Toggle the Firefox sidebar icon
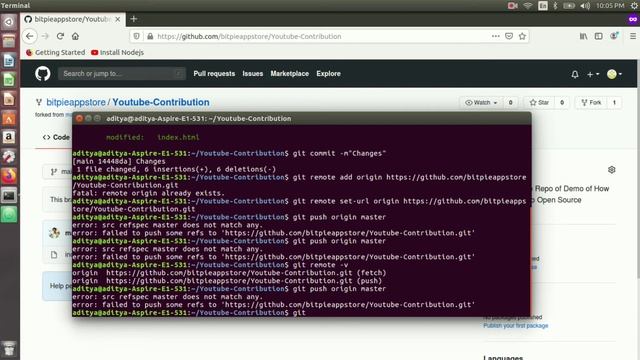This screenshot has width=640, height=360. [x=598, y=36]
